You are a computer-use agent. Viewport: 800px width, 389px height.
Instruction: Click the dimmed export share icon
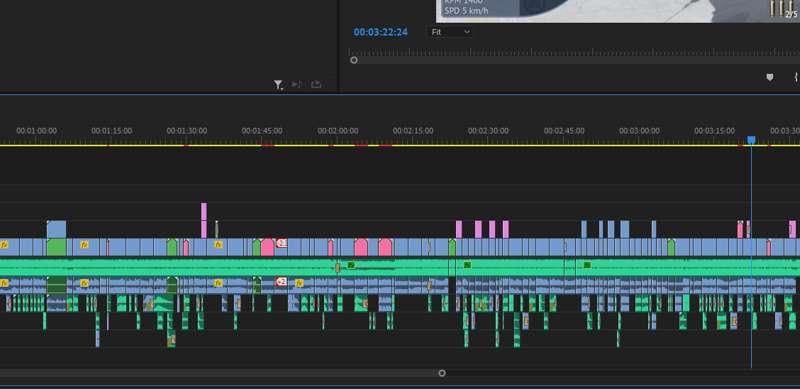pyautogui.click(x=316, y=84)
